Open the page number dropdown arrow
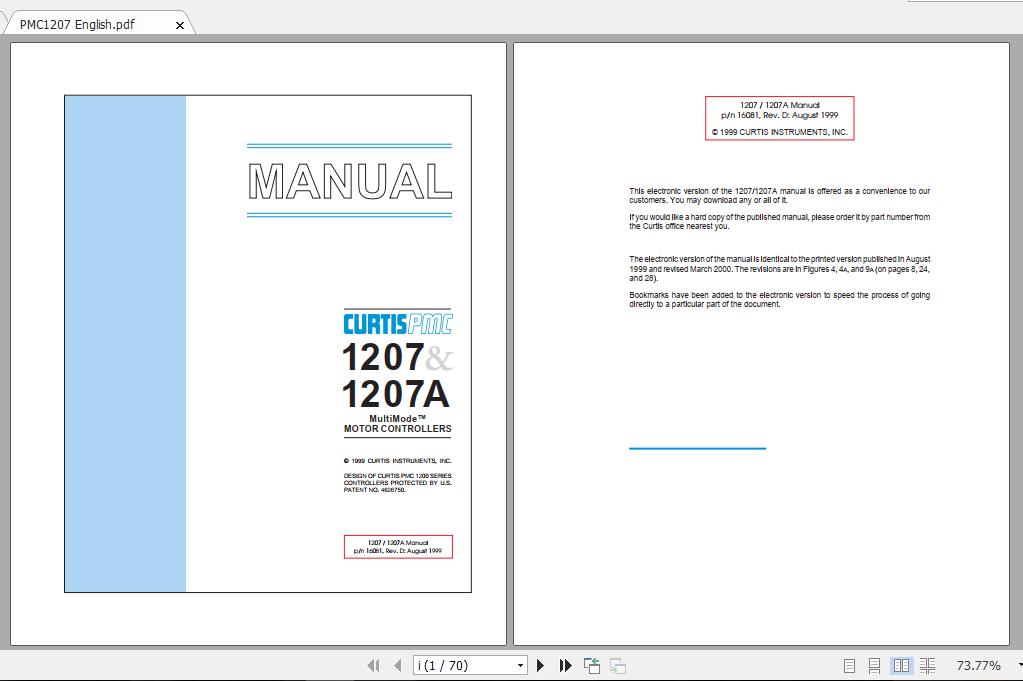 [x=520, y=665]
